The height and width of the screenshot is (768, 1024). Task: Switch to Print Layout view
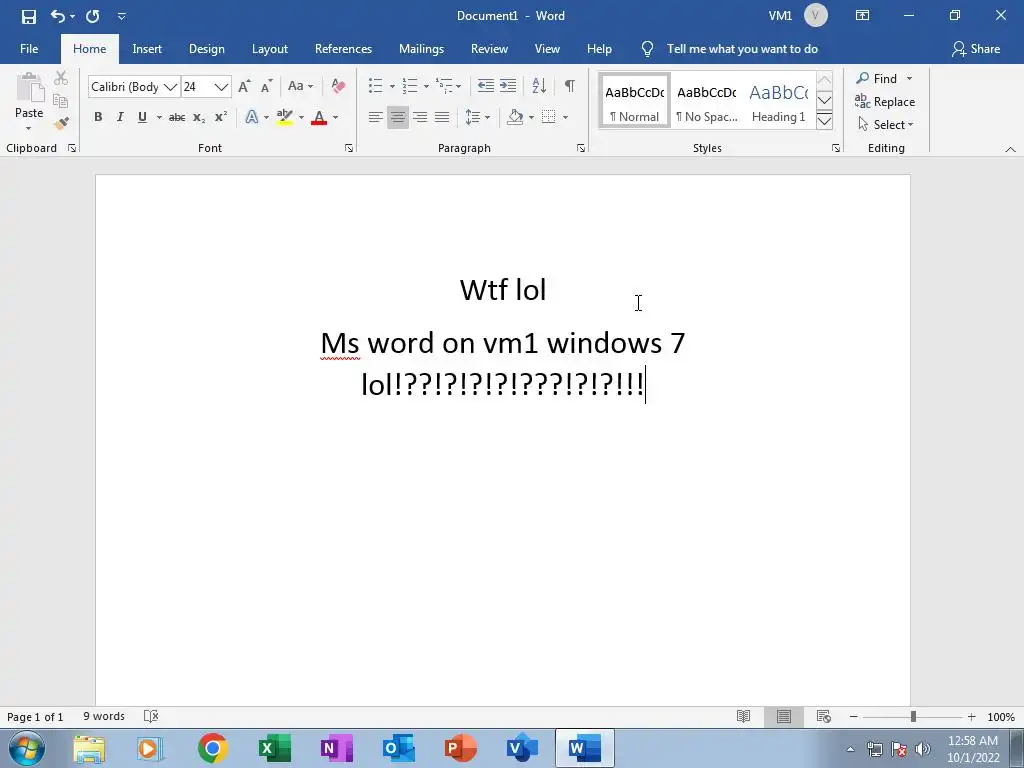(x=784, y=716)
